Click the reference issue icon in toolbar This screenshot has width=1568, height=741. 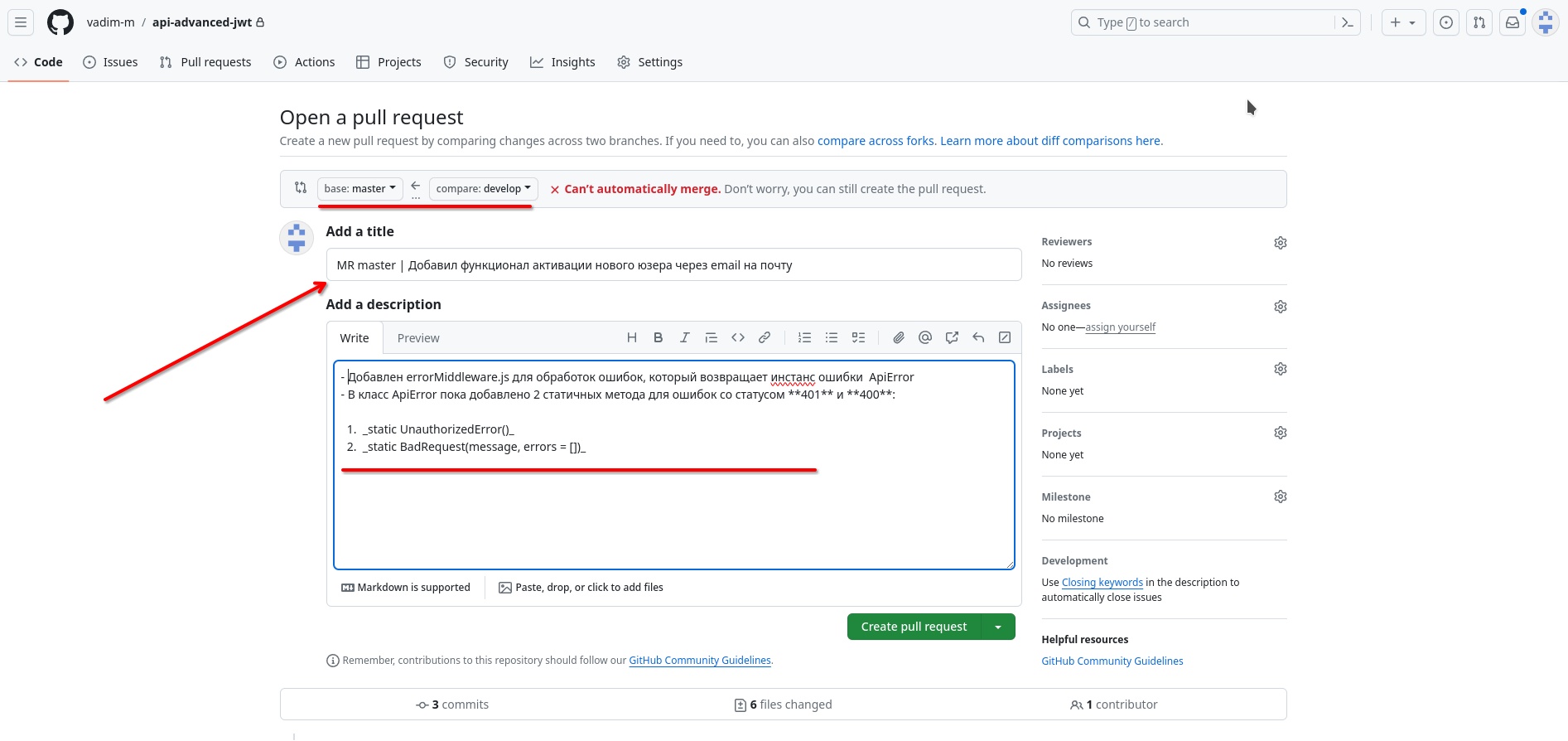tap(952, 337)
